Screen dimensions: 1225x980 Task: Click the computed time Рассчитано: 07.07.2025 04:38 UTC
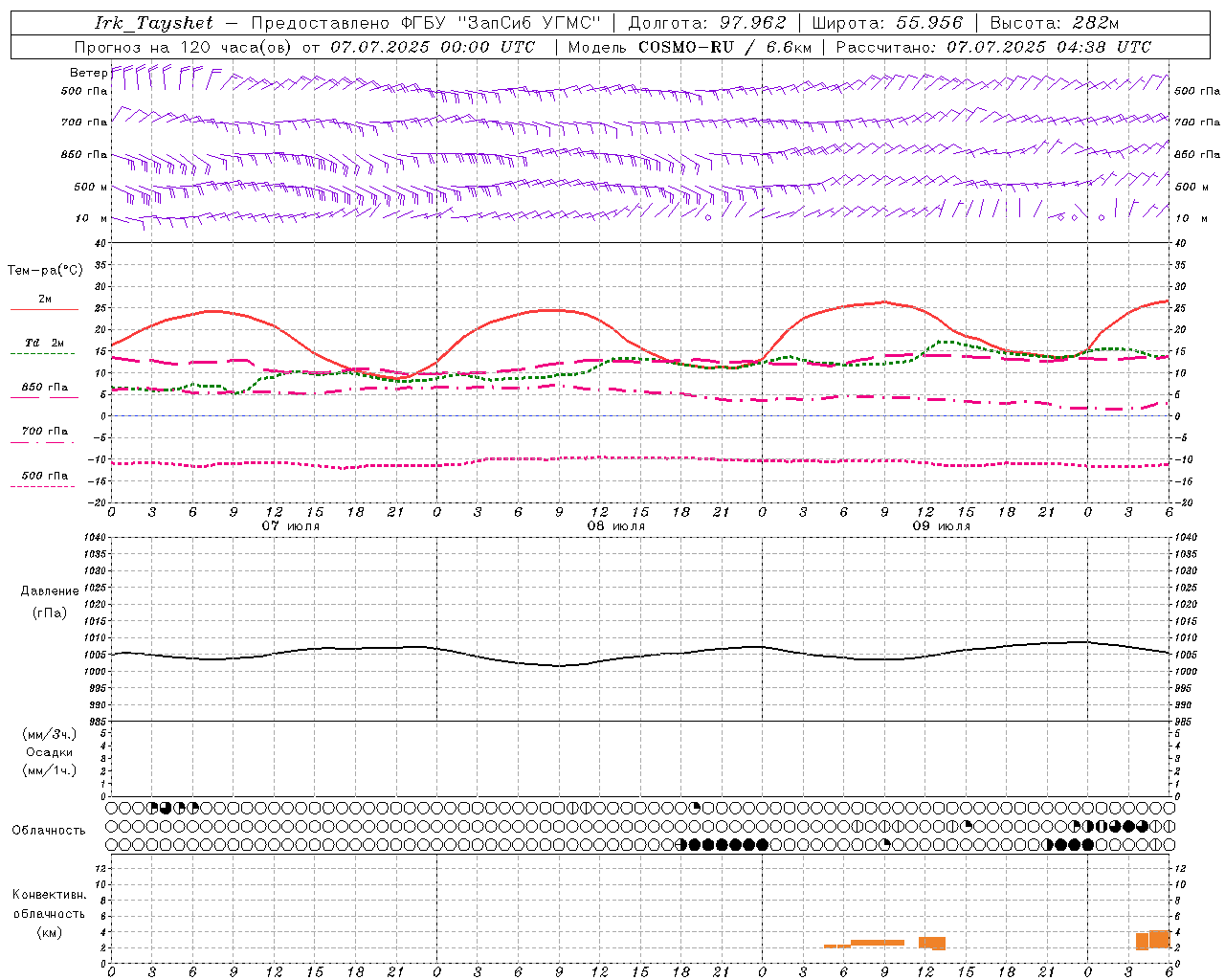(x=993, y=47)
